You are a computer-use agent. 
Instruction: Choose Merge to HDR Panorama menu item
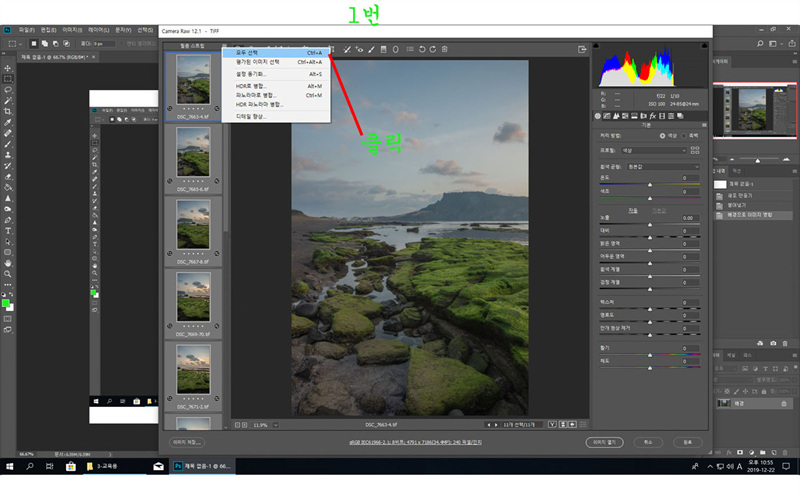[x=278, y=105]
